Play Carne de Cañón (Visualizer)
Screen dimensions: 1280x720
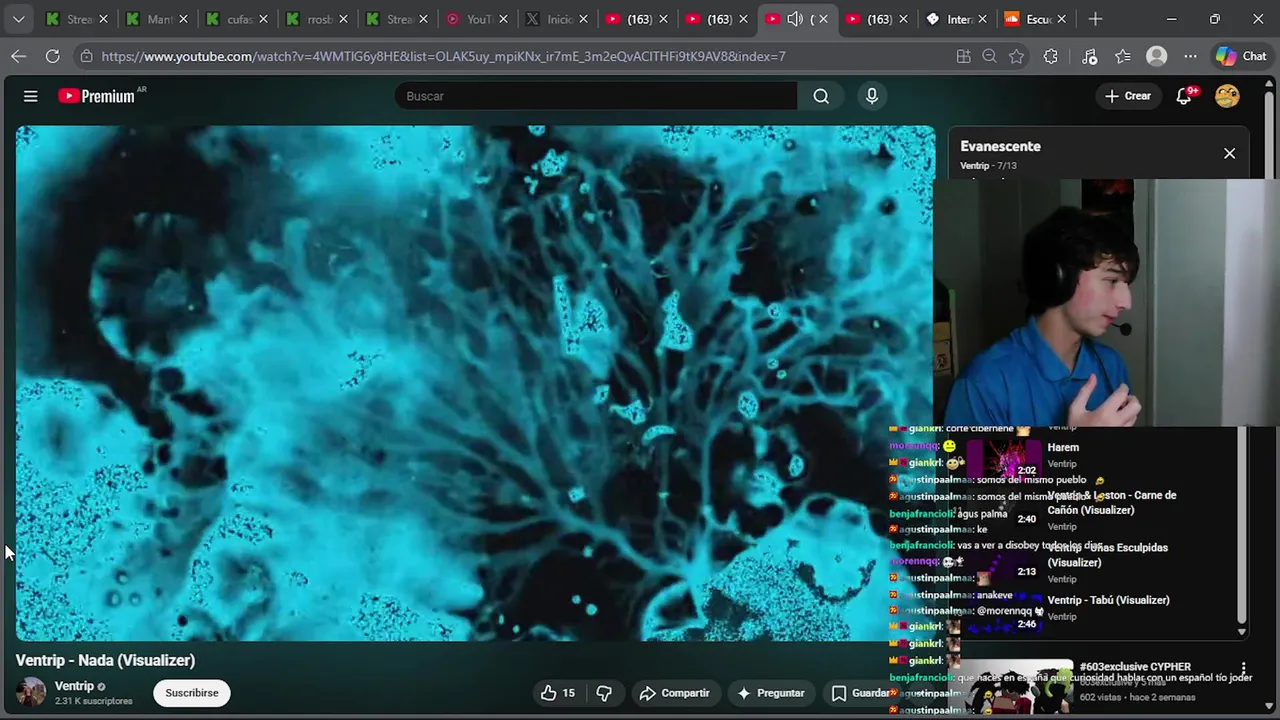(x=1111, y=503)
